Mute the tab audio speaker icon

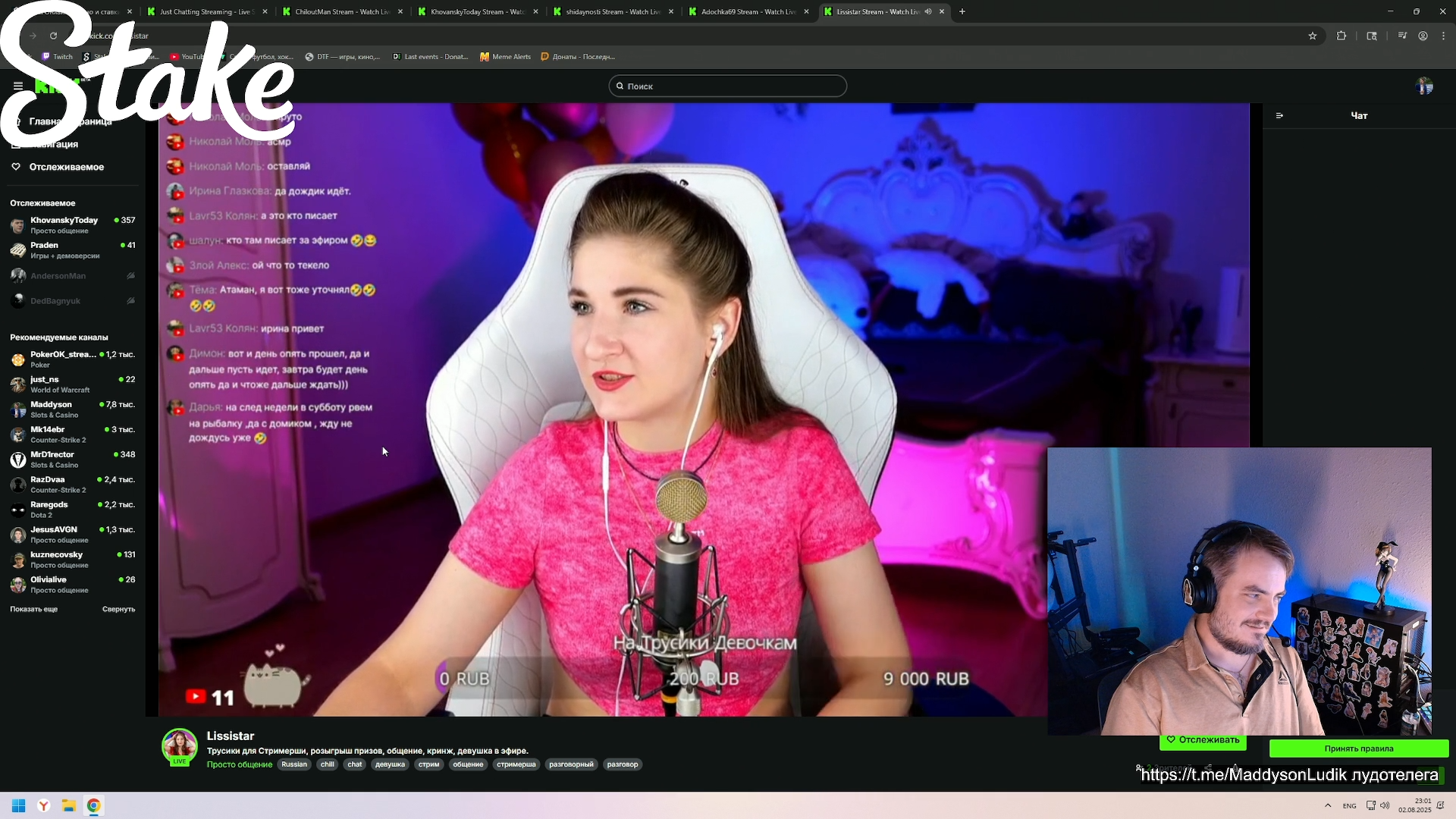coord(928,11)
